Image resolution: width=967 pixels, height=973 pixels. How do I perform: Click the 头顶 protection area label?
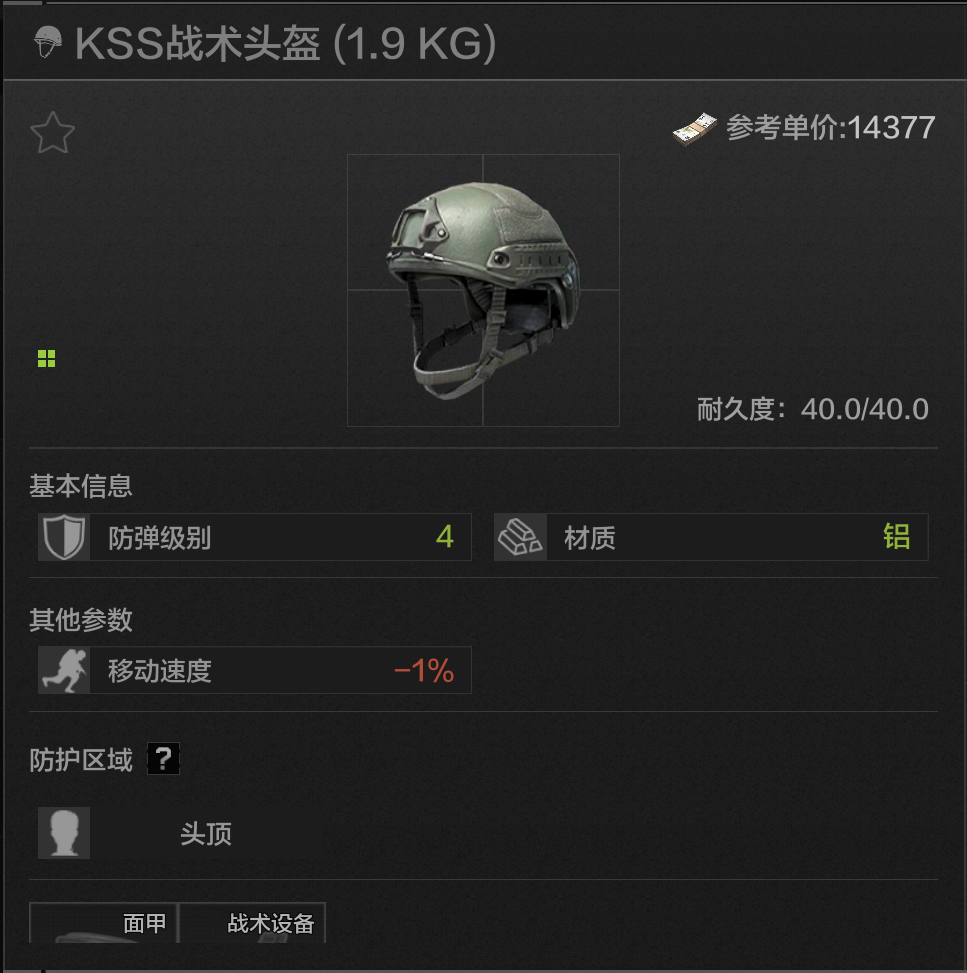(206, 833)
